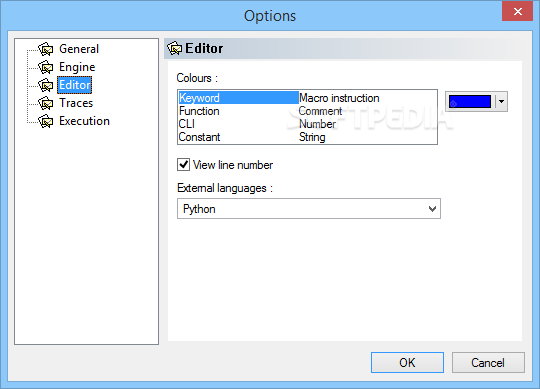Open the External languages Python dropdown
Screen dimensions: 540x389
[309, 209]
